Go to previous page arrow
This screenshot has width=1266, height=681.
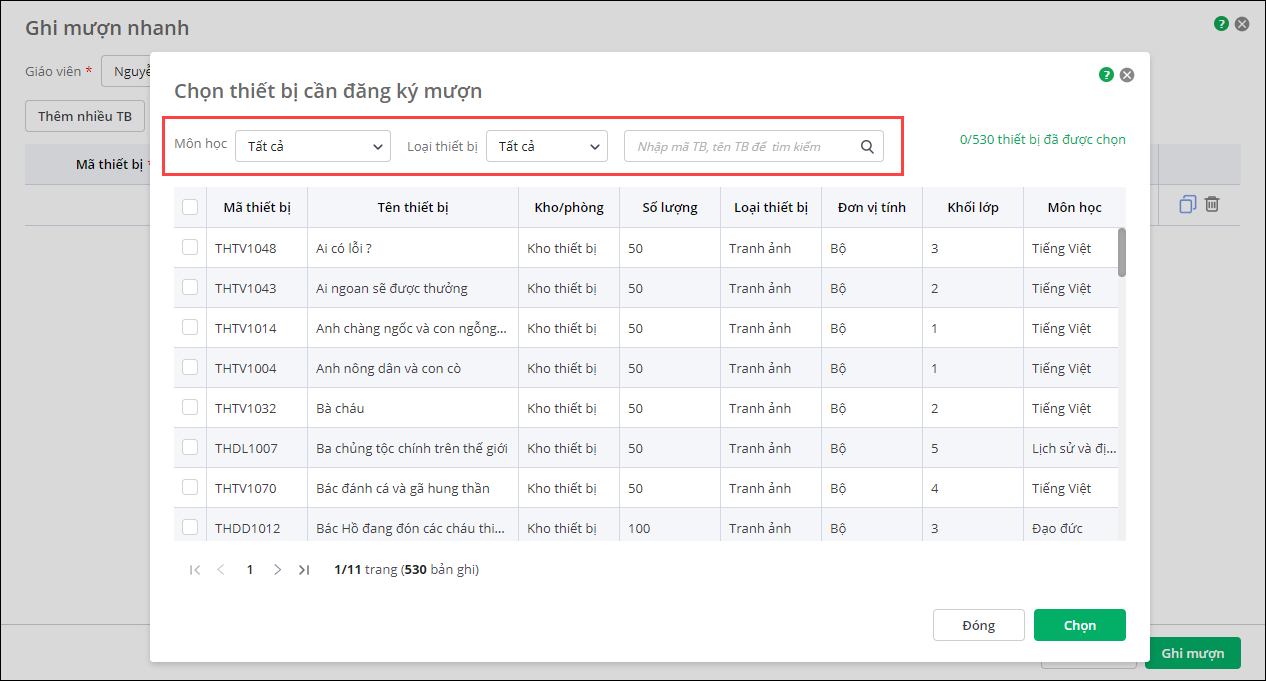tap(221, 570)
